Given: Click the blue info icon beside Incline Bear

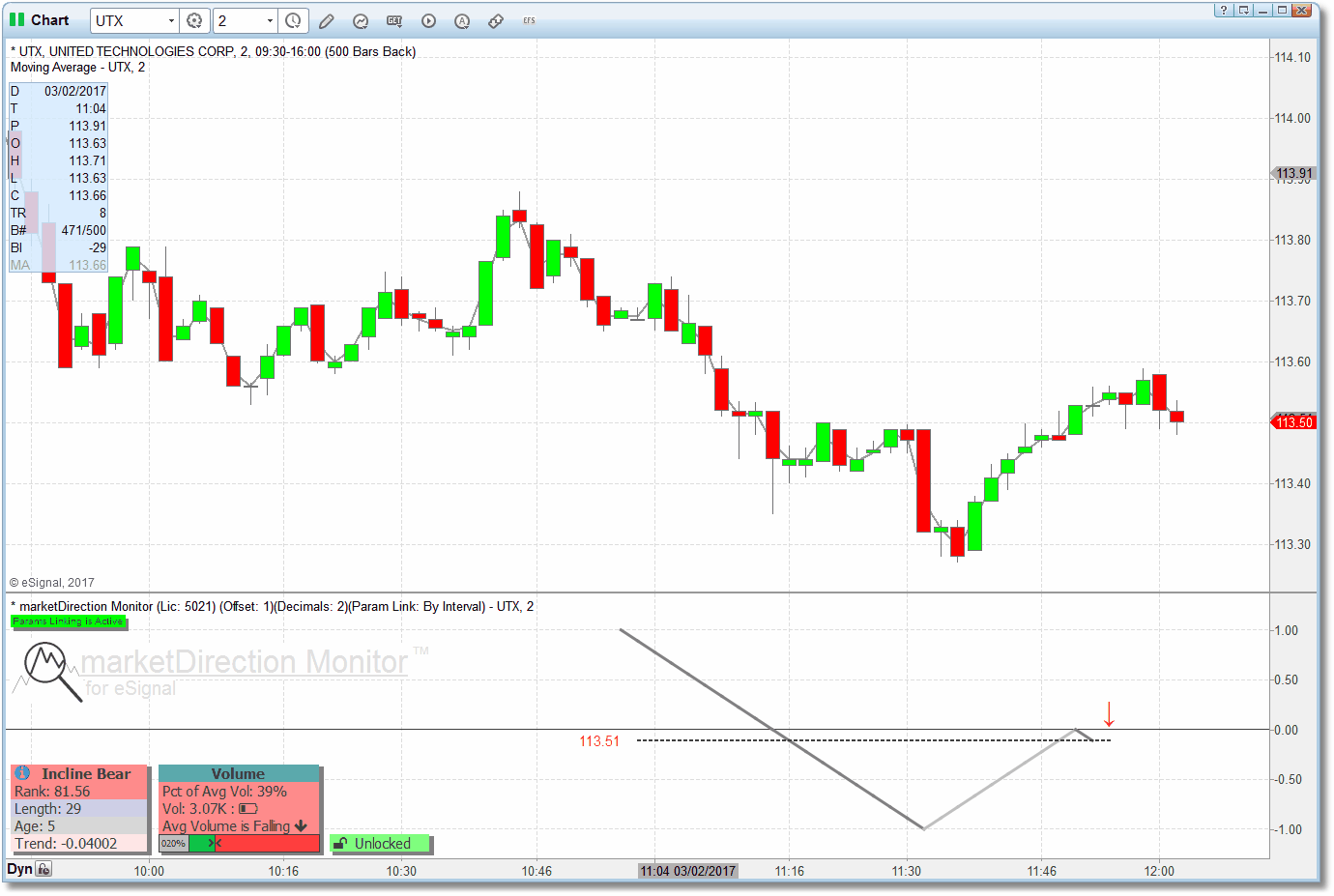Looking at the screenshot, I should point(22,773).
